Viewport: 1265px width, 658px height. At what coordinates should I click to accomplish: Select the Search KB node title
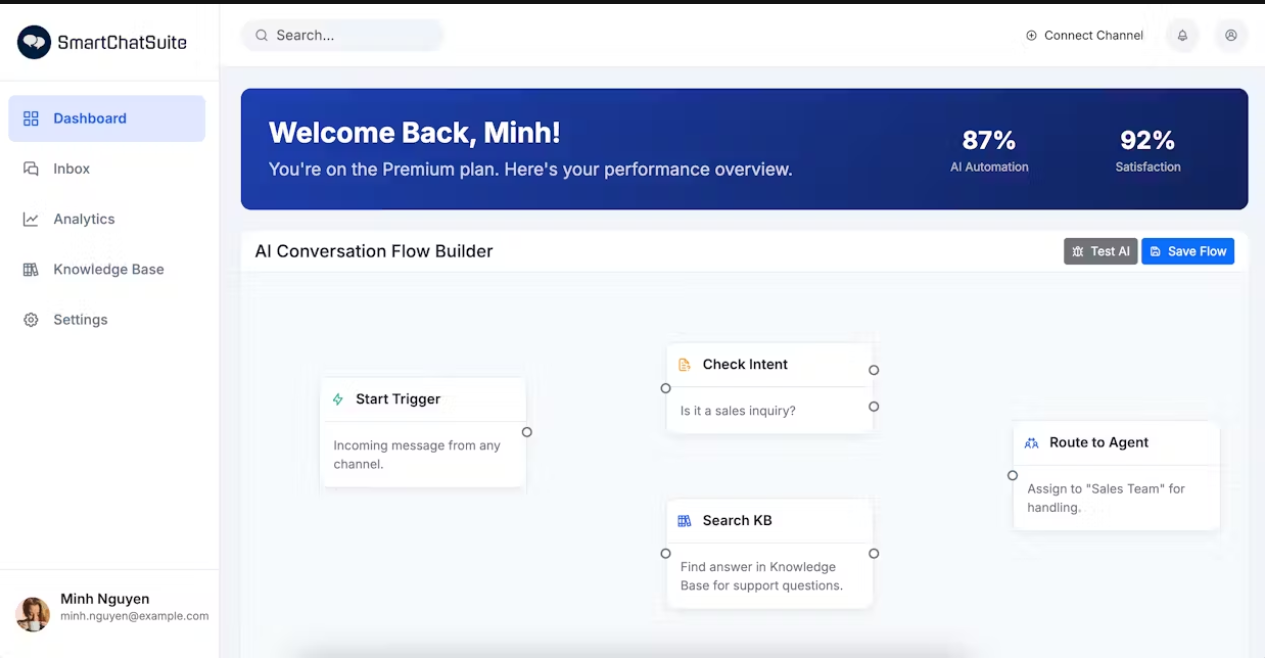pos(737,521)
